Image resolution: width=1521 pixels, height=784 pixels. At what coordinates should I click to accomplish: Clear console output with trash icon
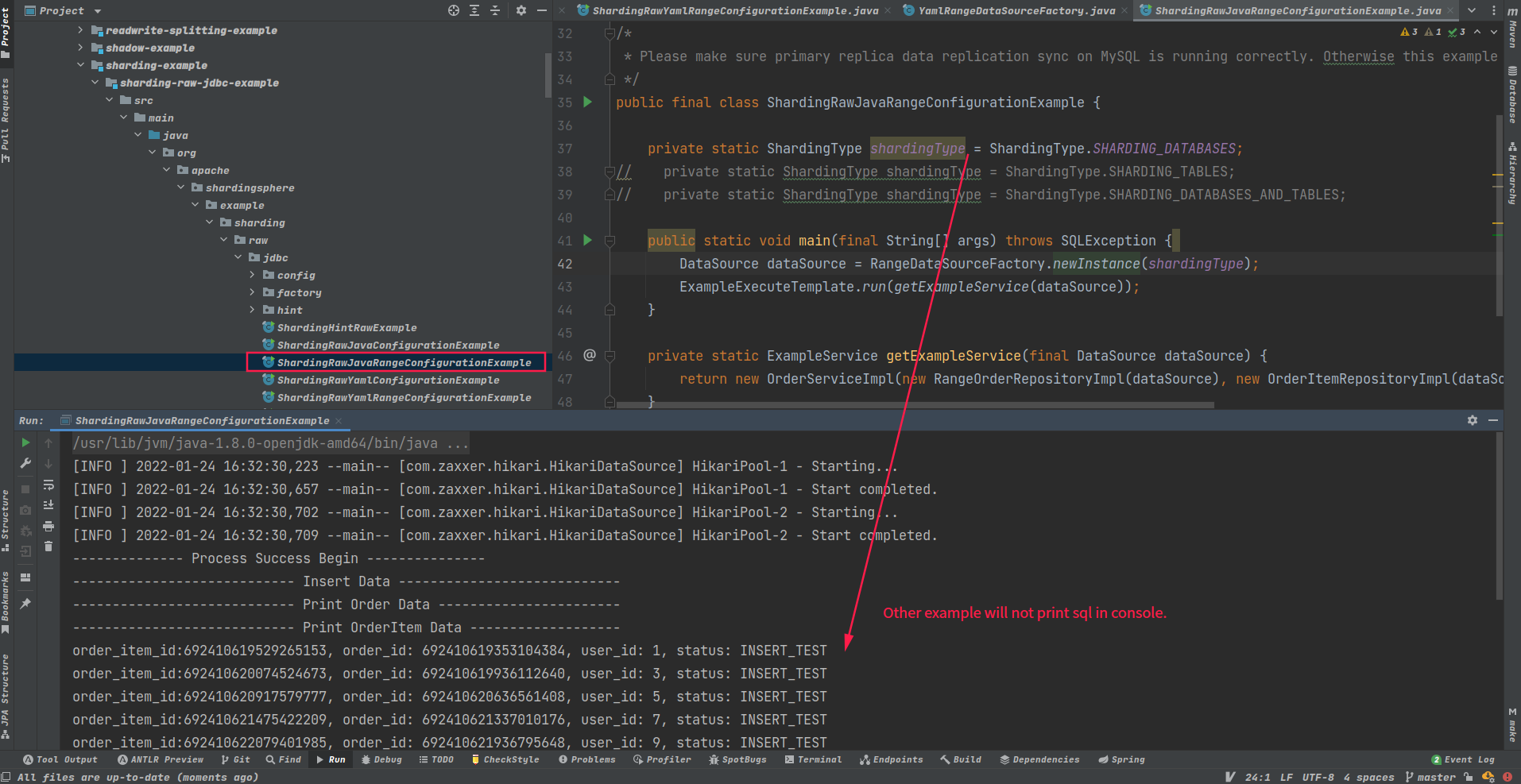point(48,546)
